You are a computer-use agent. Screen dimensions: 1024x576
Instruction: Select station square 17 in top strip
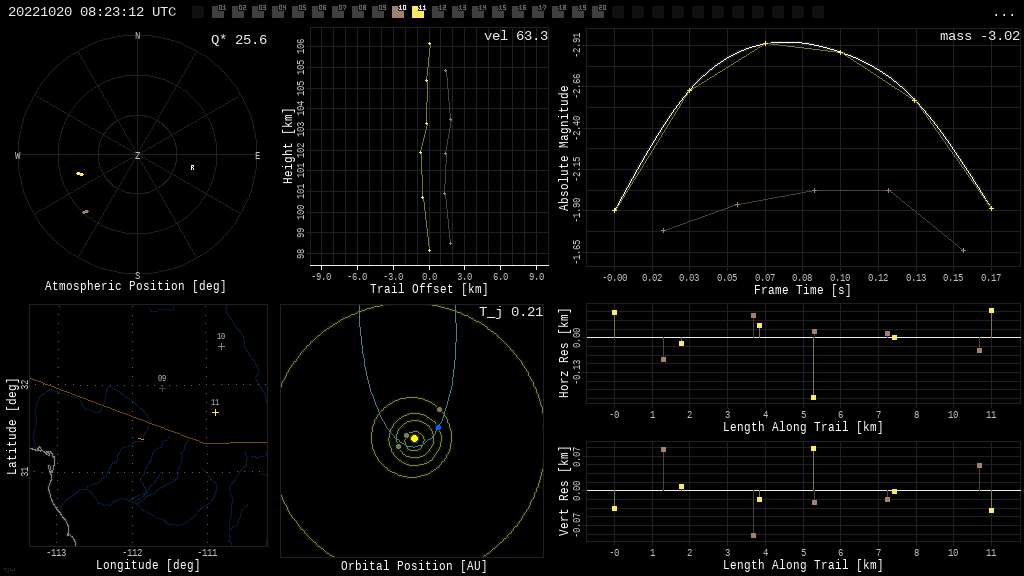pyautogui.click(x=537, y=12)
